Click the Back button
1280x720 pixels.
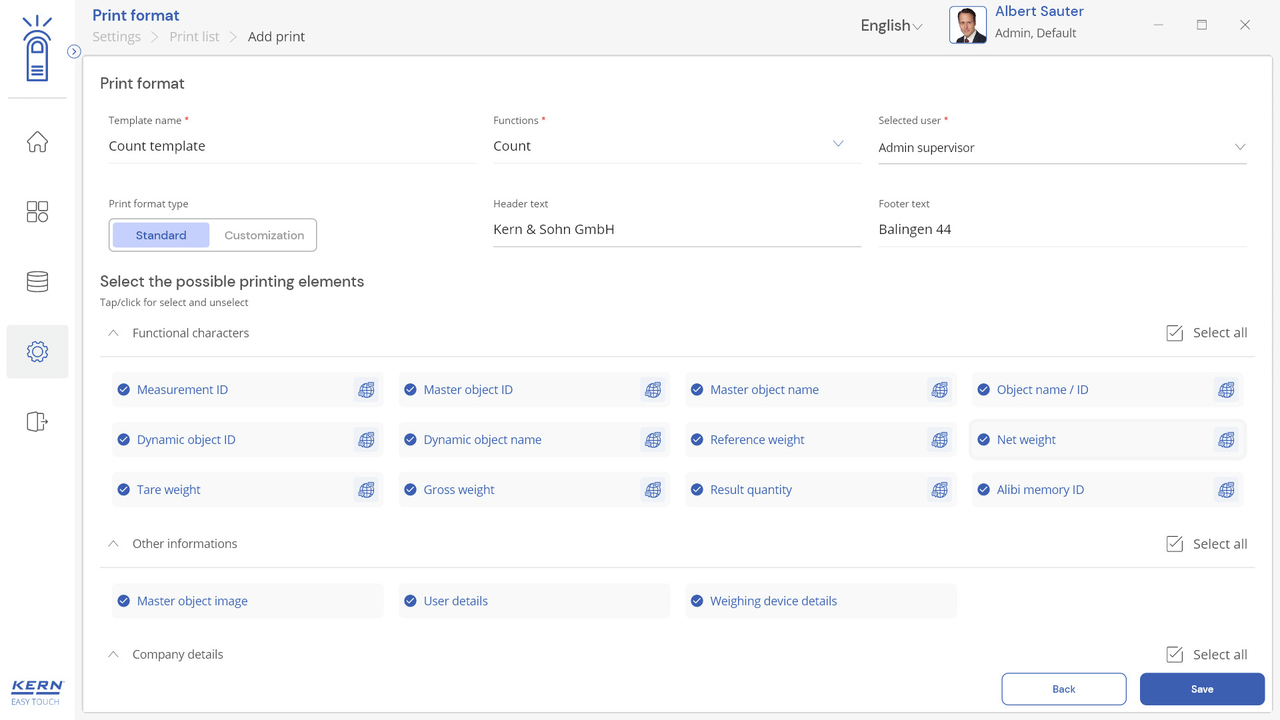tap(1064, 689)
